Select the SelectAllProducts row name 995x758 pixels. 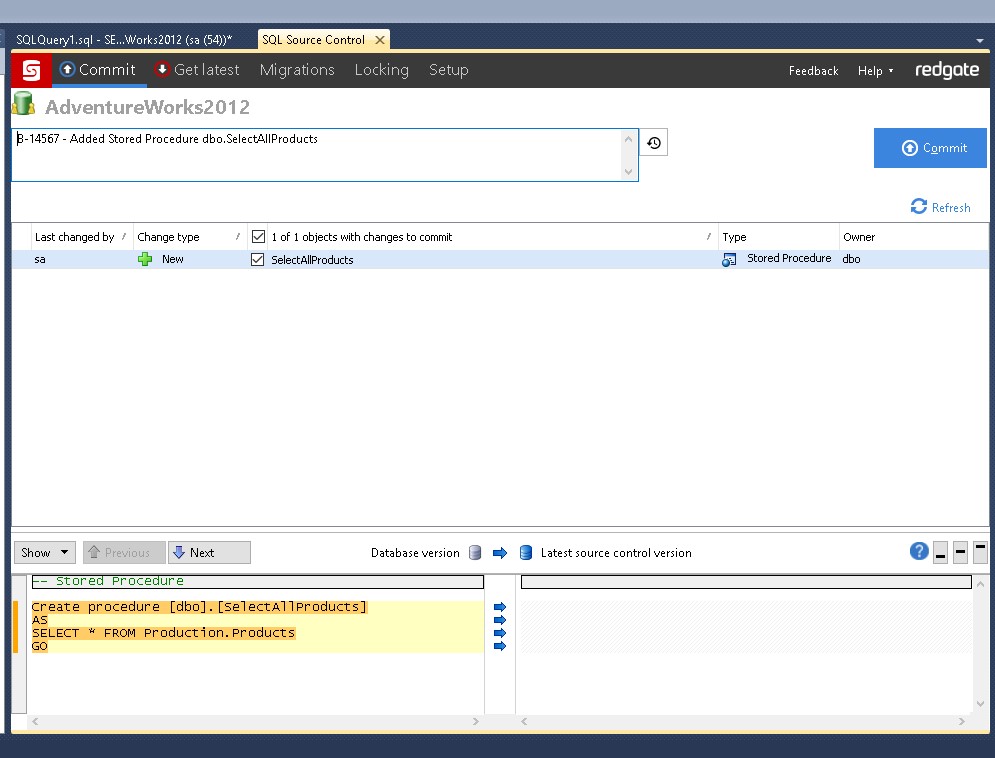(312, 260)
